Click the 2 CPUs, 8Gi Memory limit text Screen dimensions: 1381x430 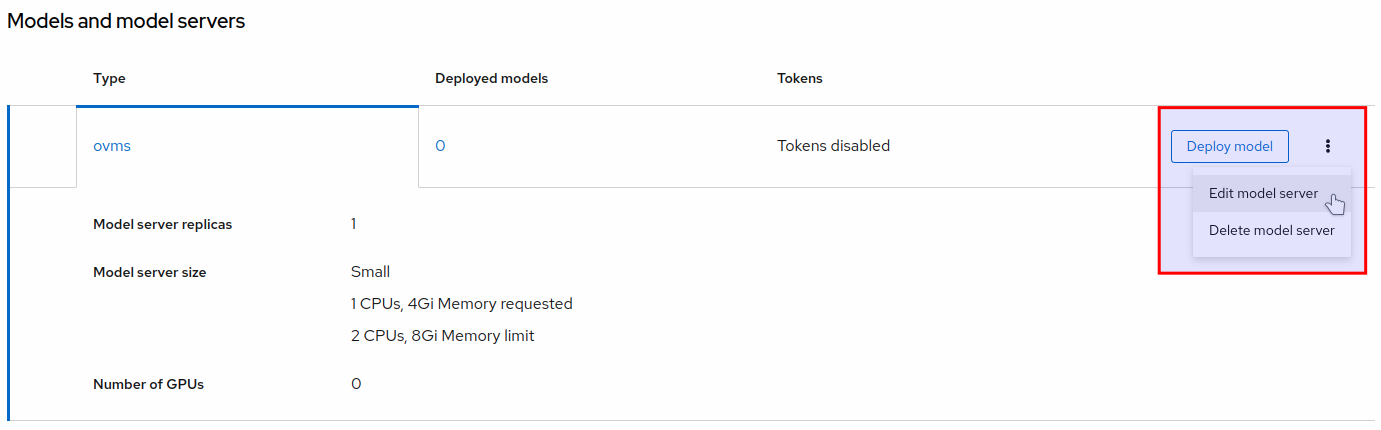[442, 336]
